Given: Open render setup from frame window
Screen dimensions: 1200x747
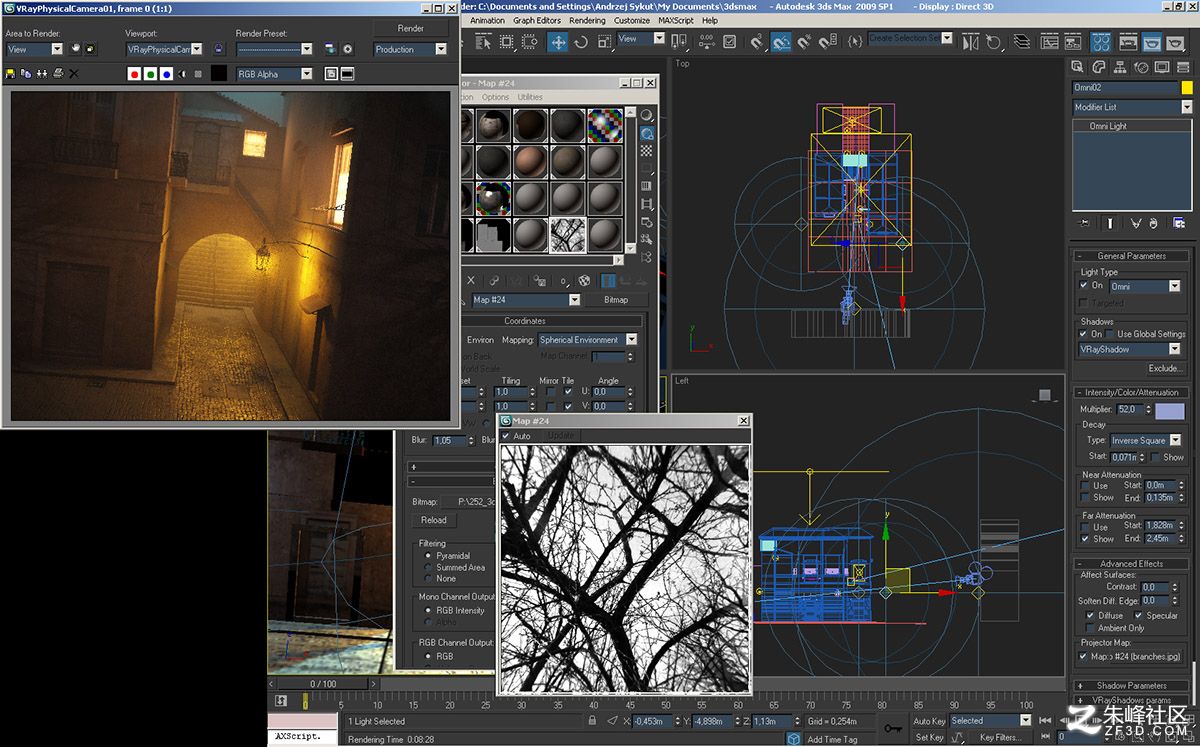Looking at the screenshot, I should 329,48.
